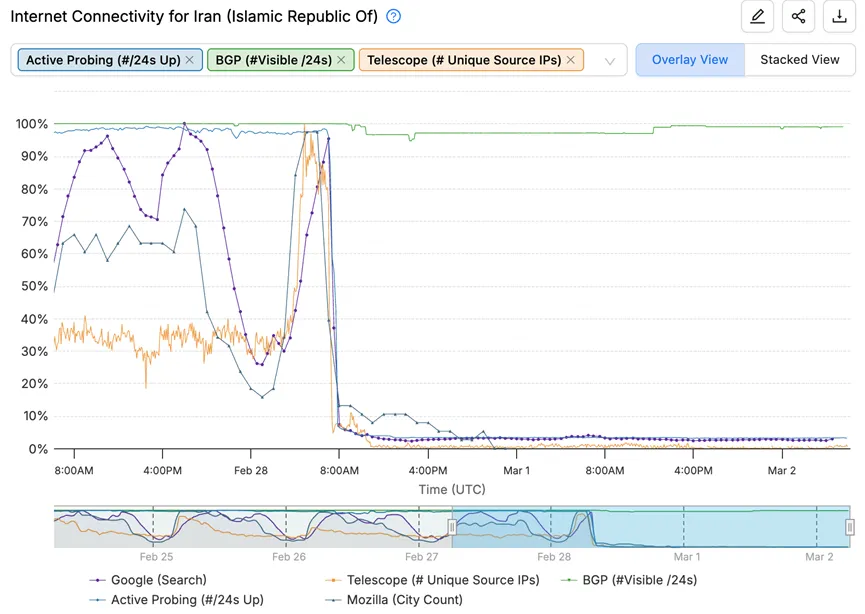Click the Telescope tag label in selector
The image size is (865, 614).
(464, 60)
